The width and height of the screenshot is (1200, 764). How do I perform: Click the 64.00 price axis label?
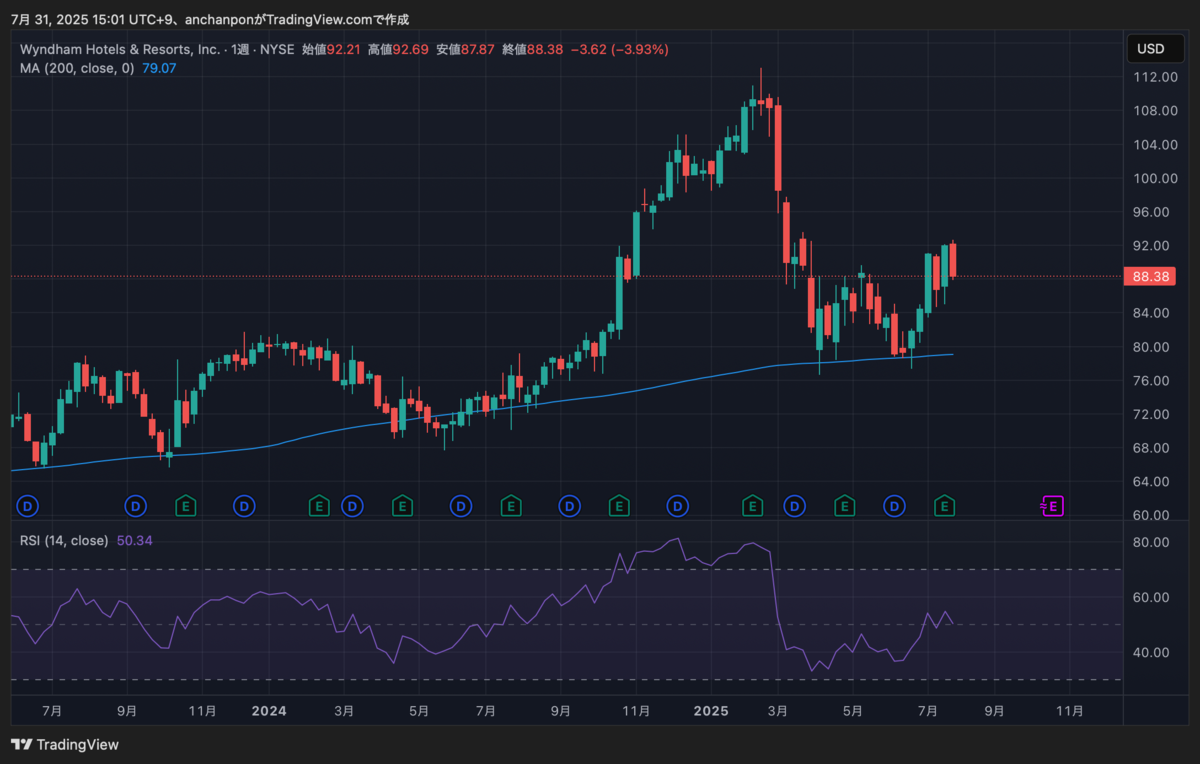(x=1153, y=481)
